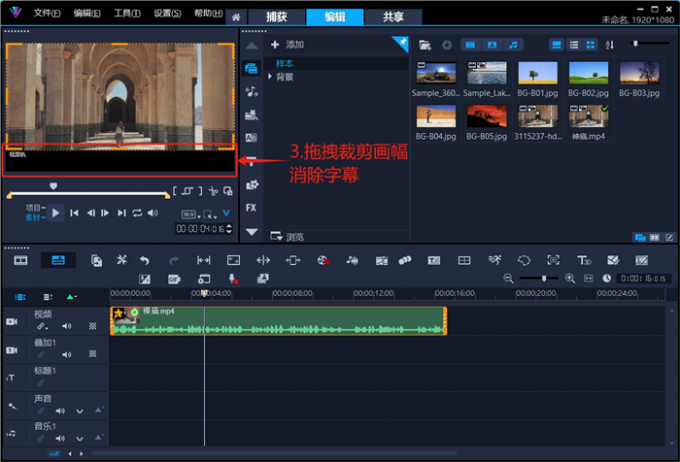Import media files folder icon
This screenshot has width=680, height=462.
tap(425, 45)
